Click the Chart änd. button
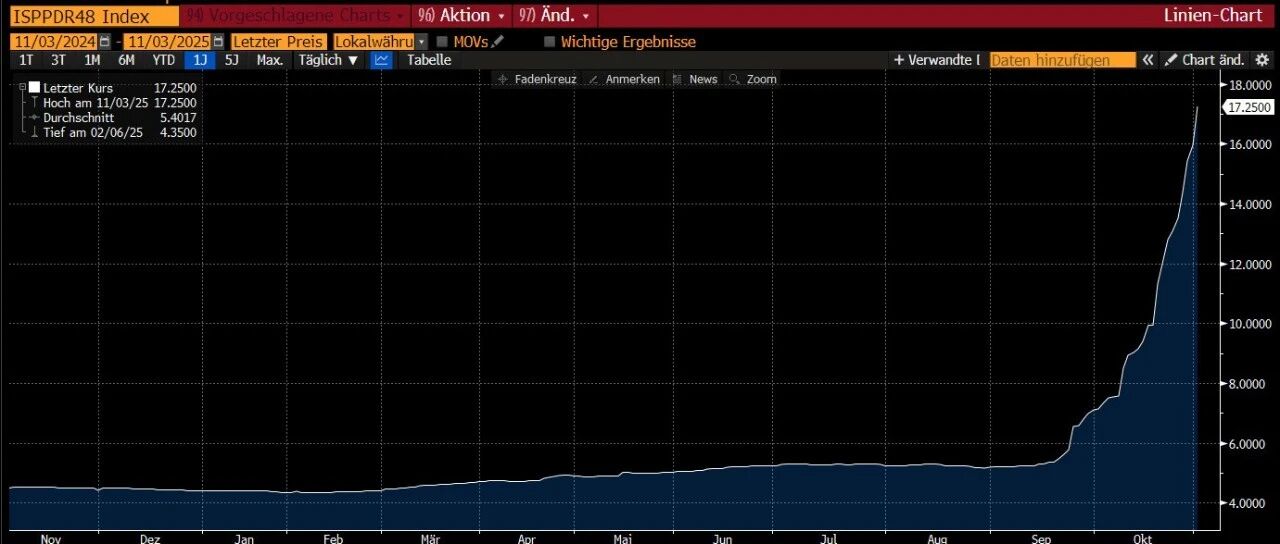The width and height of the screenshot is (1280, 544). pos(1205,60)
